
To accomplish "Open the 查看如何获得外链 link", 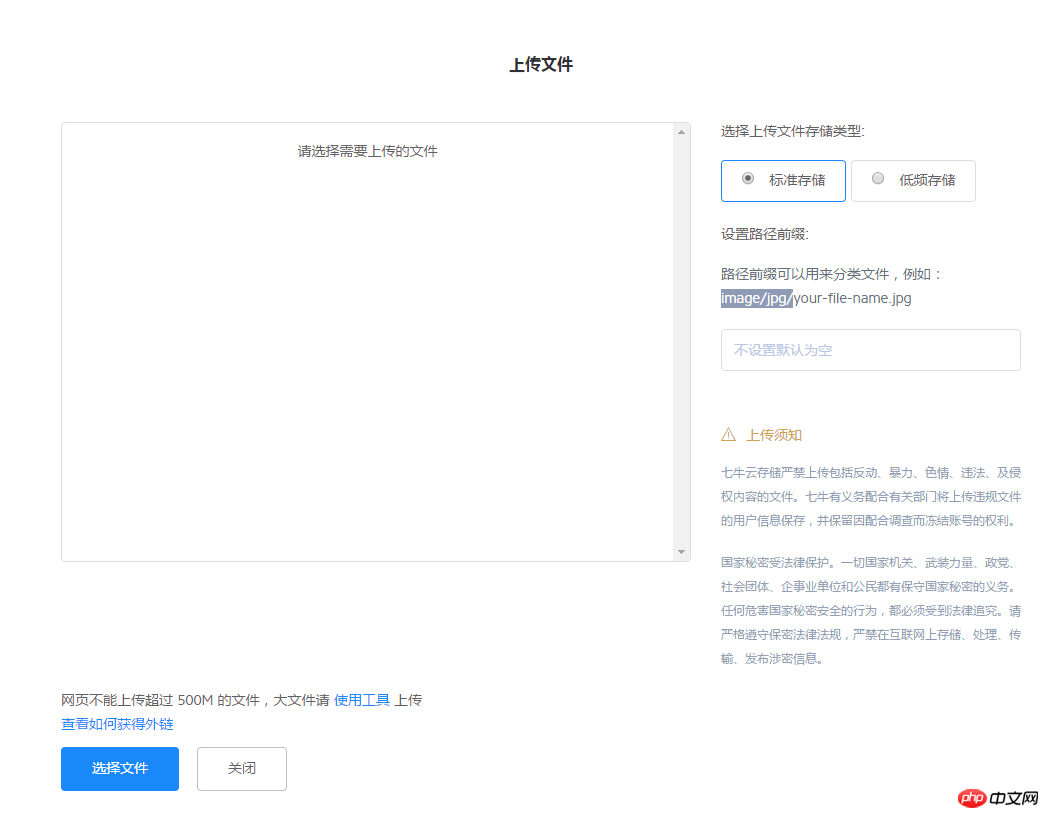I will coord(117,723).
